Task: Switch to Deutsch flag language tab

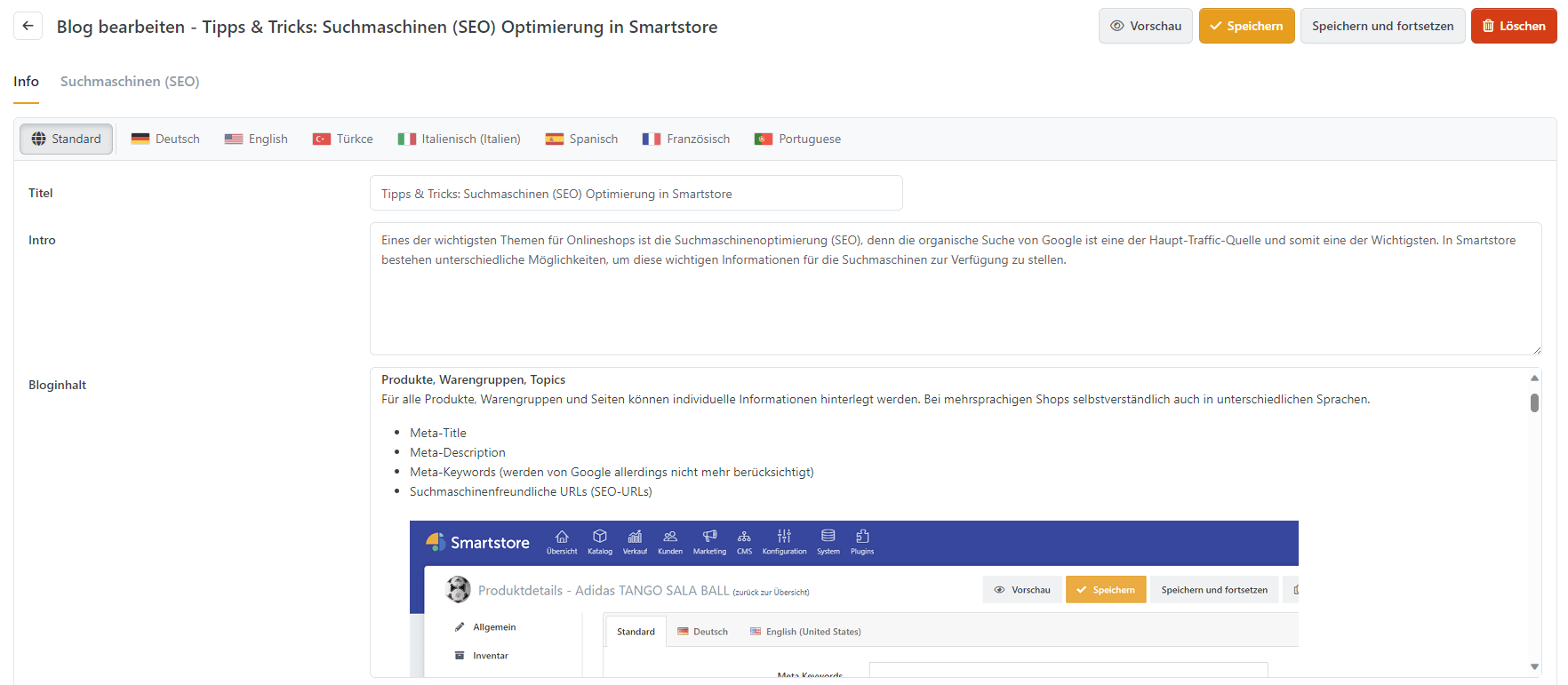Action: click(x=165, y=139)
